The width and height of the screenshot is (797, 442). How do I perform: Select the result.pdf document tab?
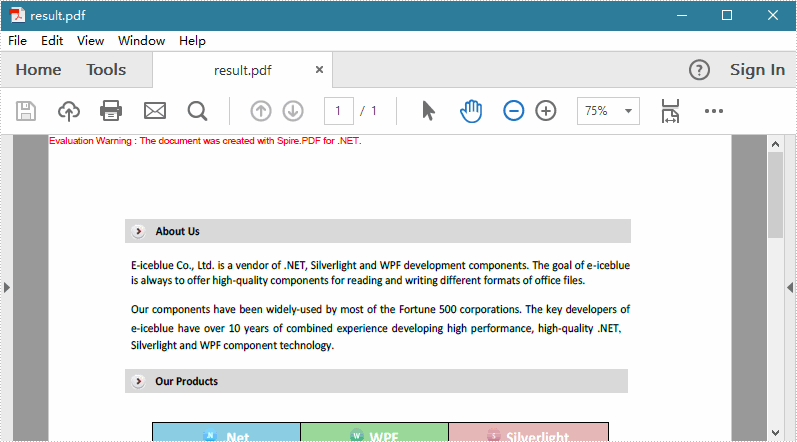point(242,70)
